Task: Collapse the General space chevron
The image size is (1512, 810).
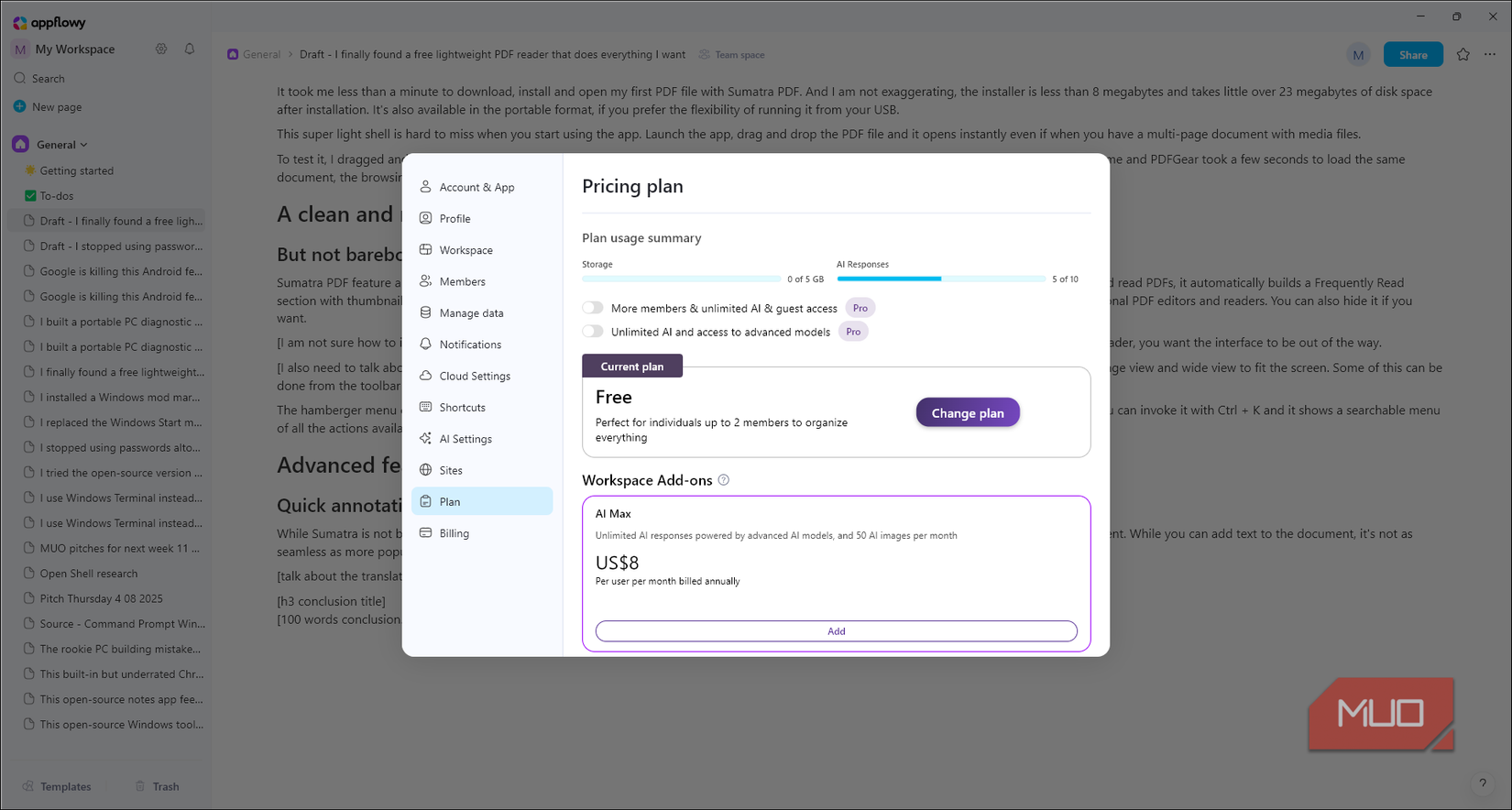Action: pos(84,145)
